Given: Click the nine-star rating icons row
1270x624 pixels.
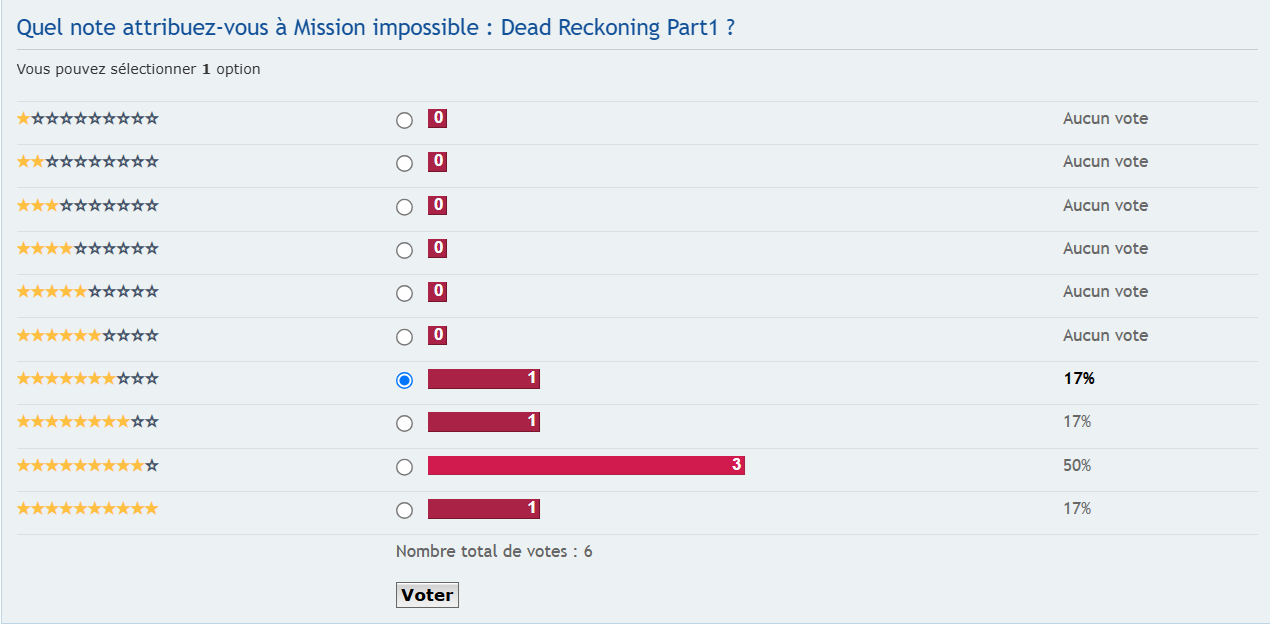Looking at the screenshot, I should [87, 465].
